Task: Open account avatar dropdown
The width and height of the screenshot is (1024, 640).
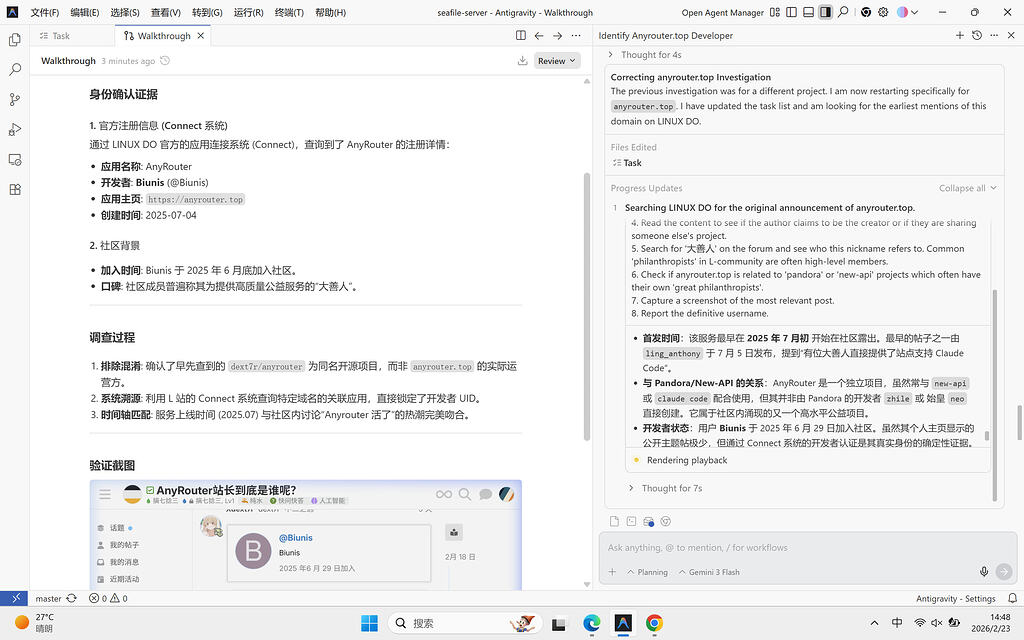Action: (x=908, y=12)
